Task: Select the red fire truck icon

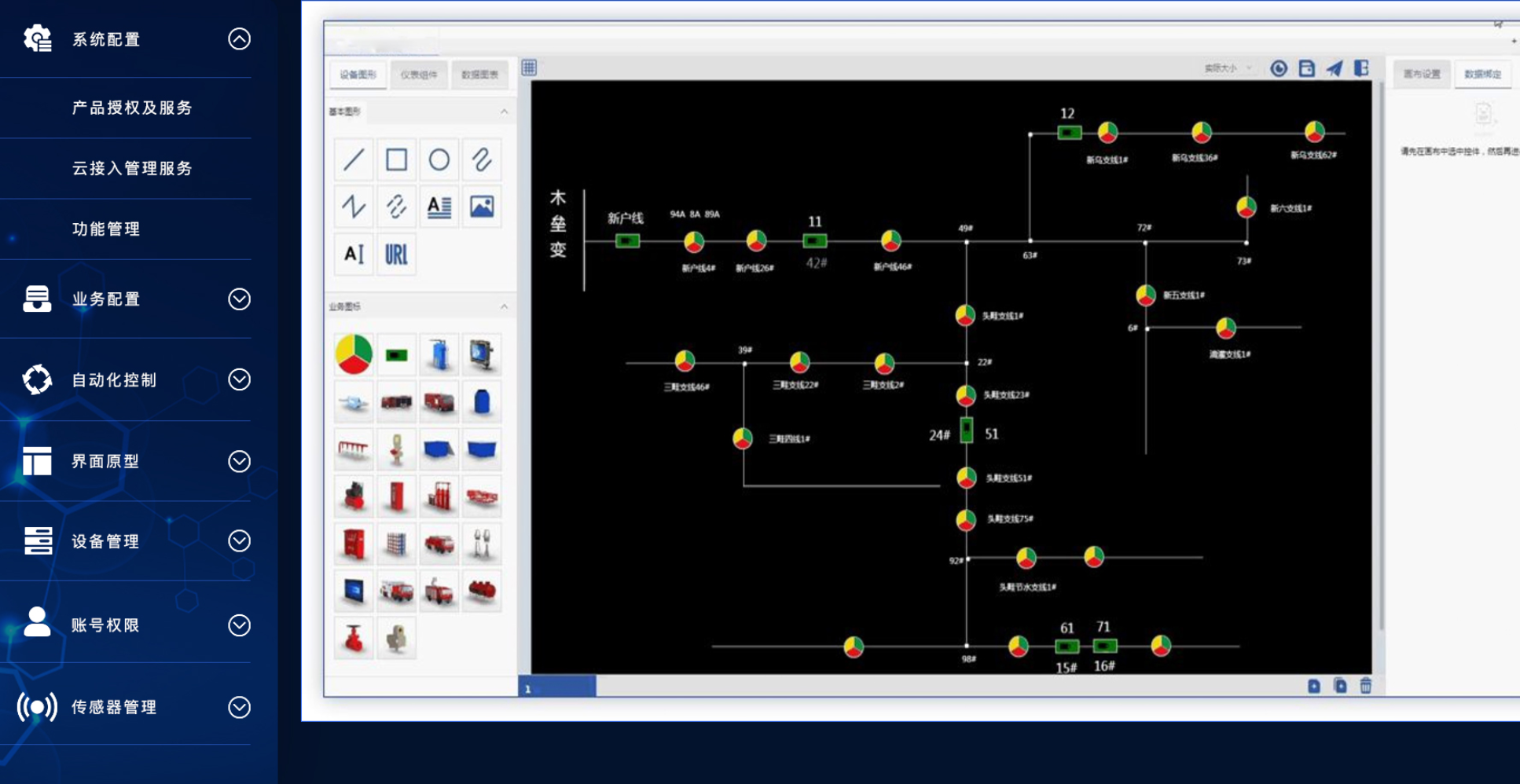Action: (x=439, y=402)
